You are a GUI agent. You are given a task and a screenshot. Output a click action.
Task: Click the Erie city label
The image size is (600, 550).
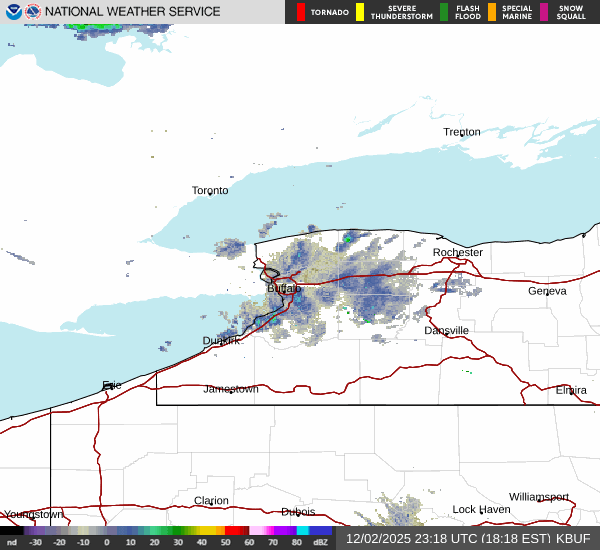pyautogui.click(x=110, y=385)
